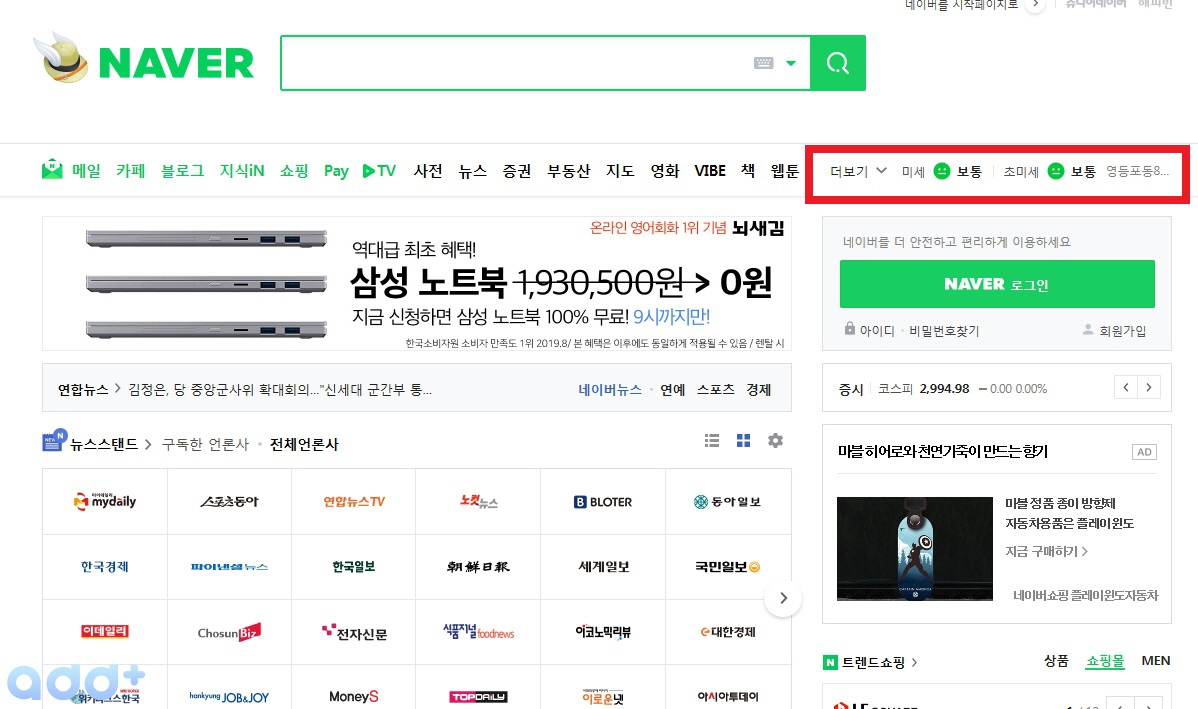
Task: Click the 삼성 노트북 banner advertisement
Action: pos(416,284)
